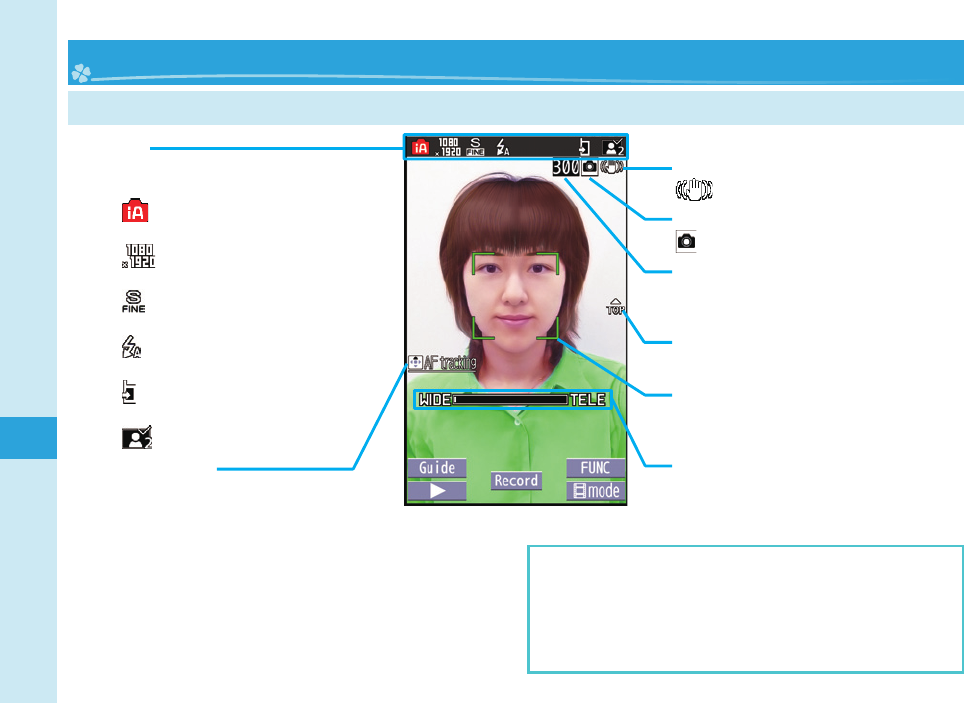Click the storage destination icon in the phone status bar

[584, 147]
